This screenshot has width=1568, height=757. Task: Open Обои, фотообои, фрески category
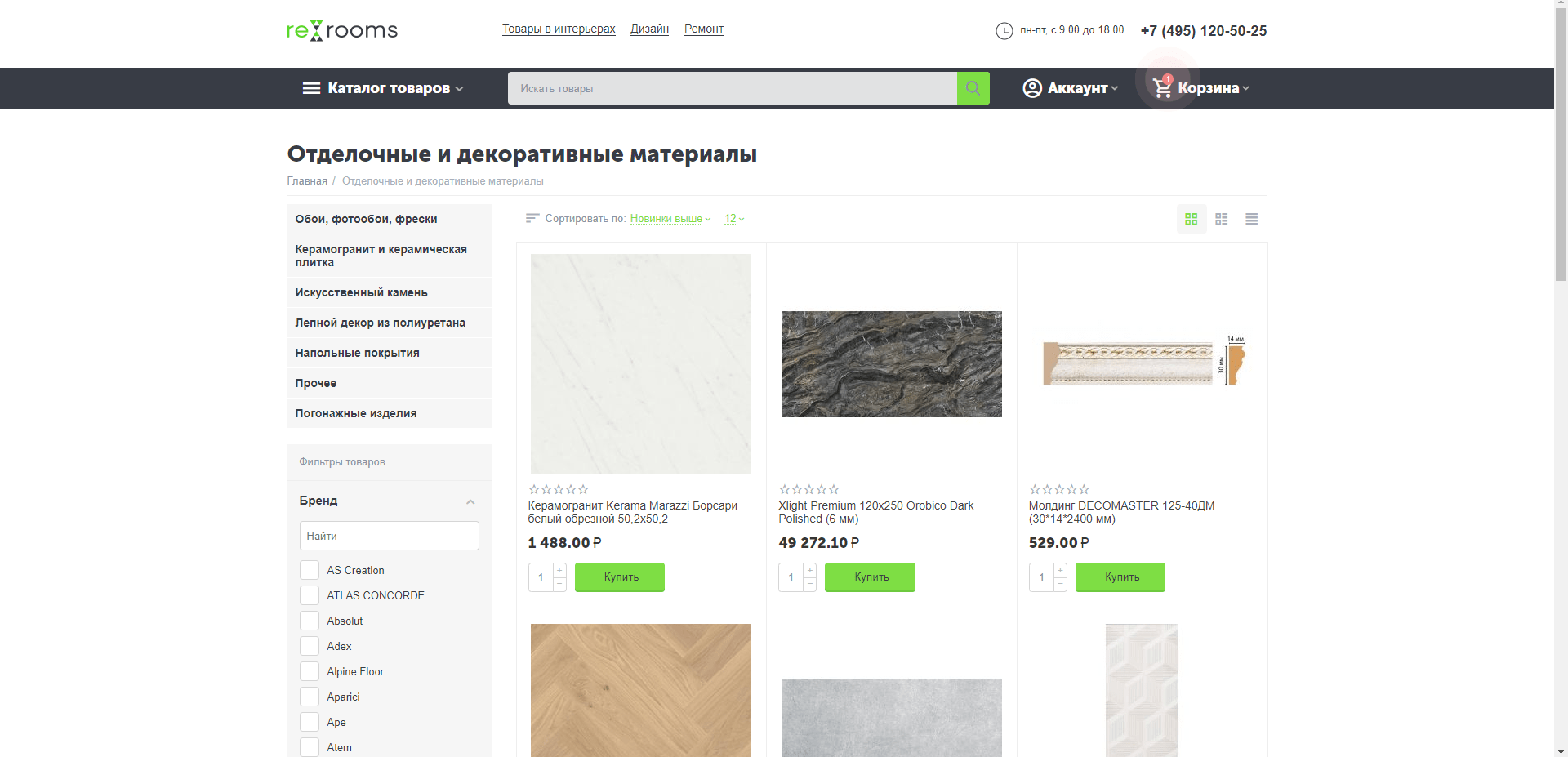390,219
